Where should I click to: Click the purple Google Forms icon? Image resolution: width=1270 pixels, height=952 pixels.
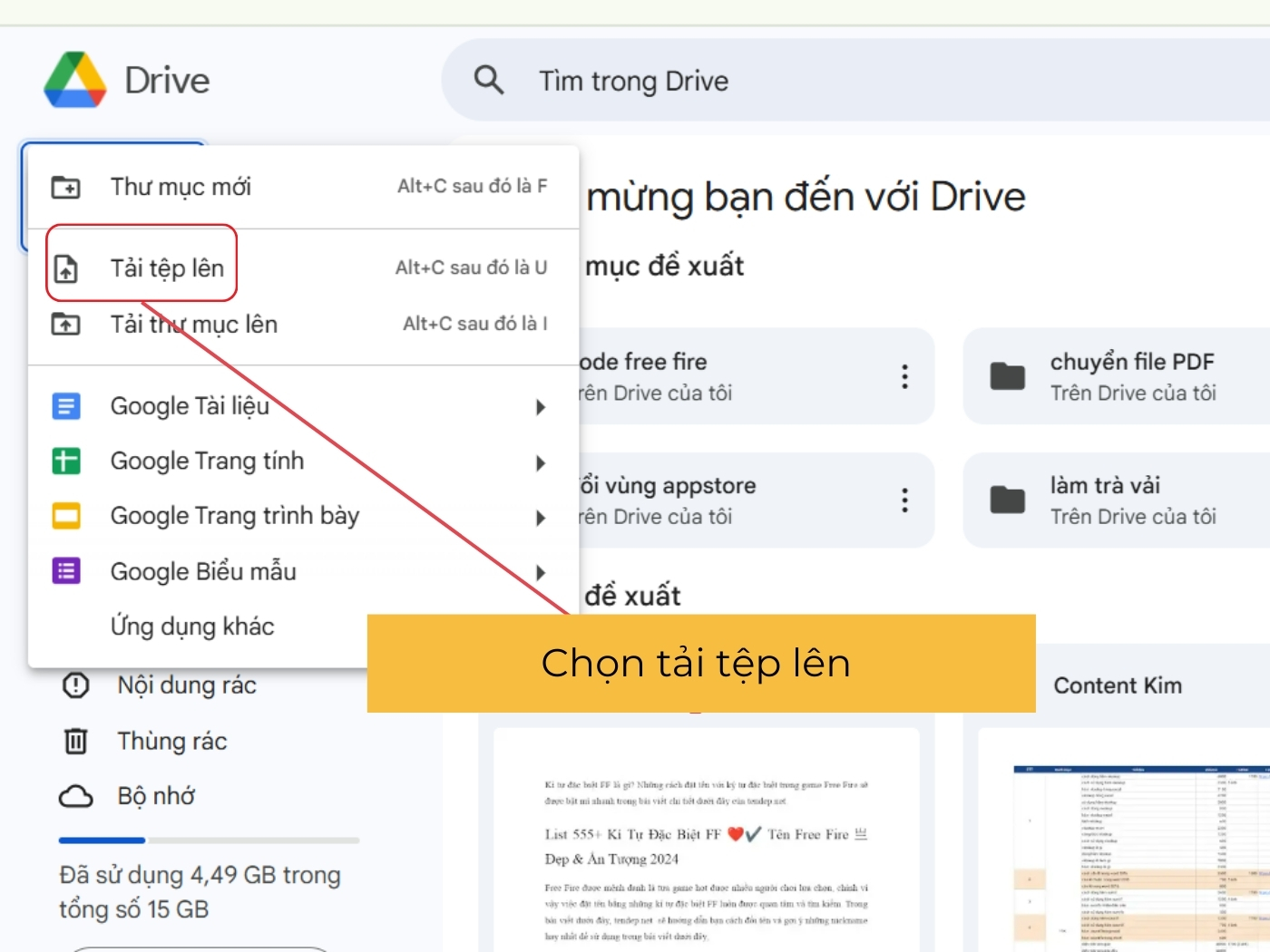(66, 571)
